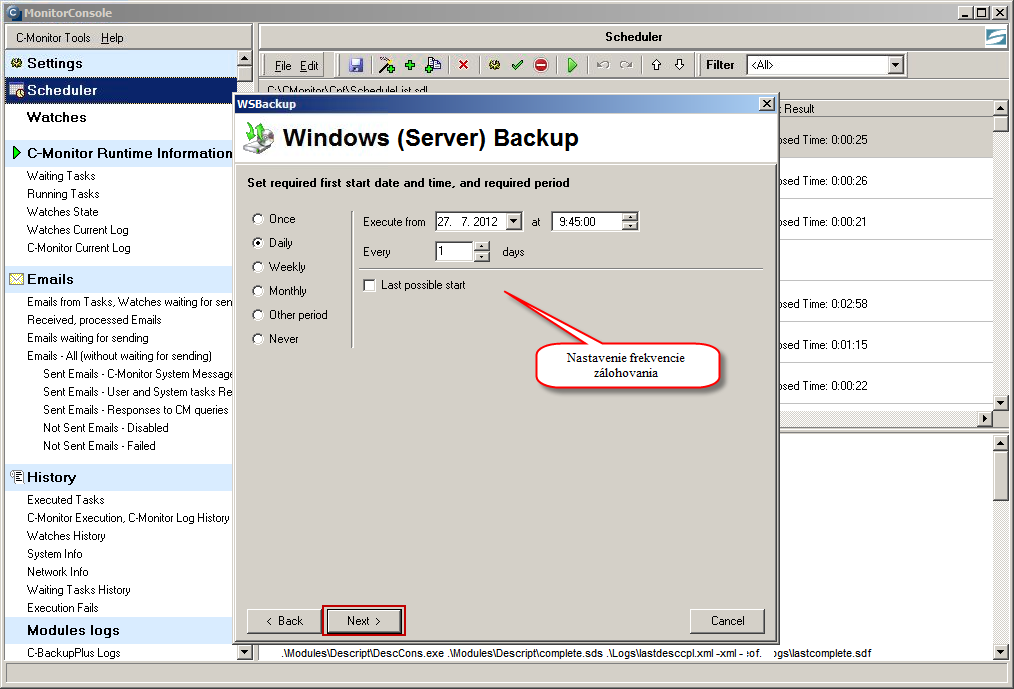Enable the Last possible start checkbox
This screenshot has width=1014, height=689.
tap(369, 285)
